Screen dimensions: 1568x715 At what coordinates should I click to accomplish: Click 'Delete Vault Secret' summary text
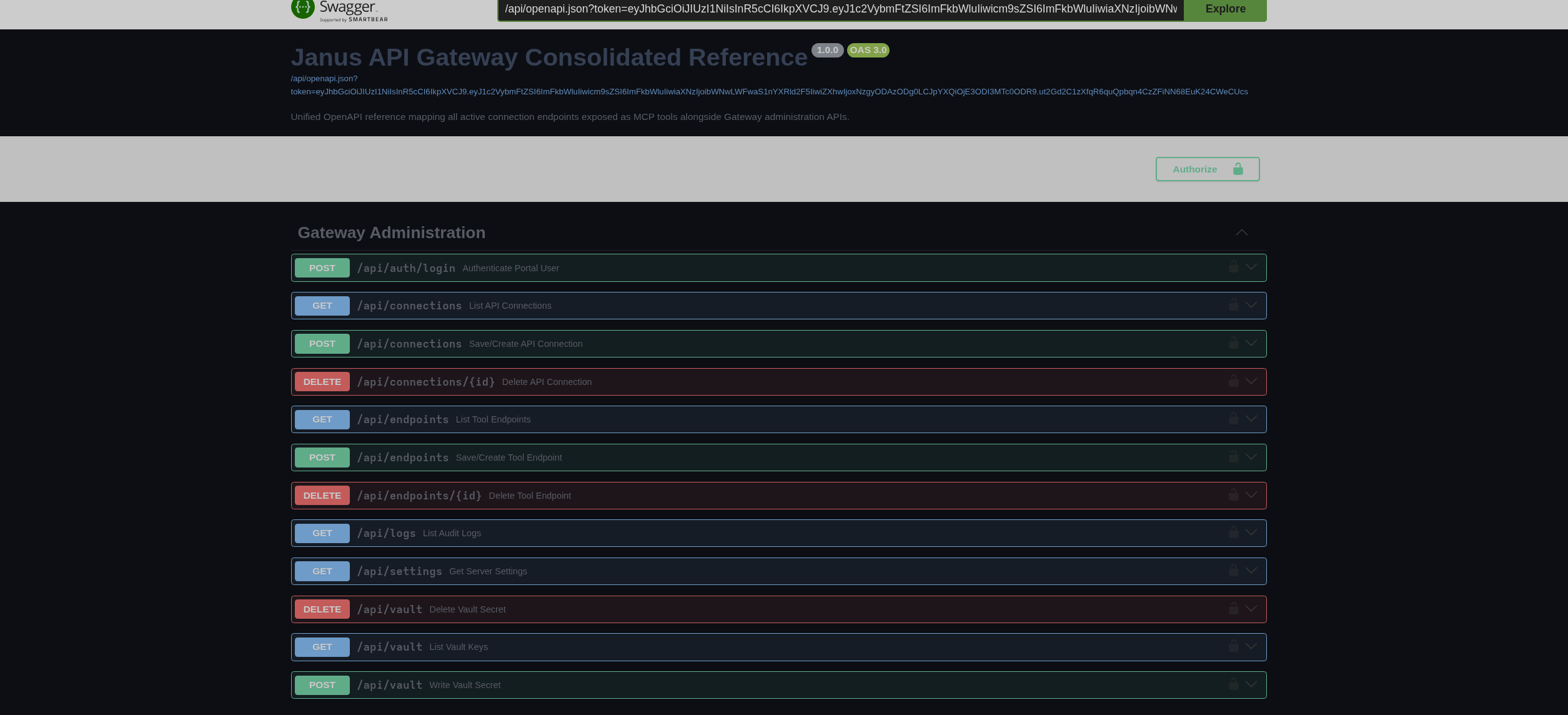click(467, 609)
